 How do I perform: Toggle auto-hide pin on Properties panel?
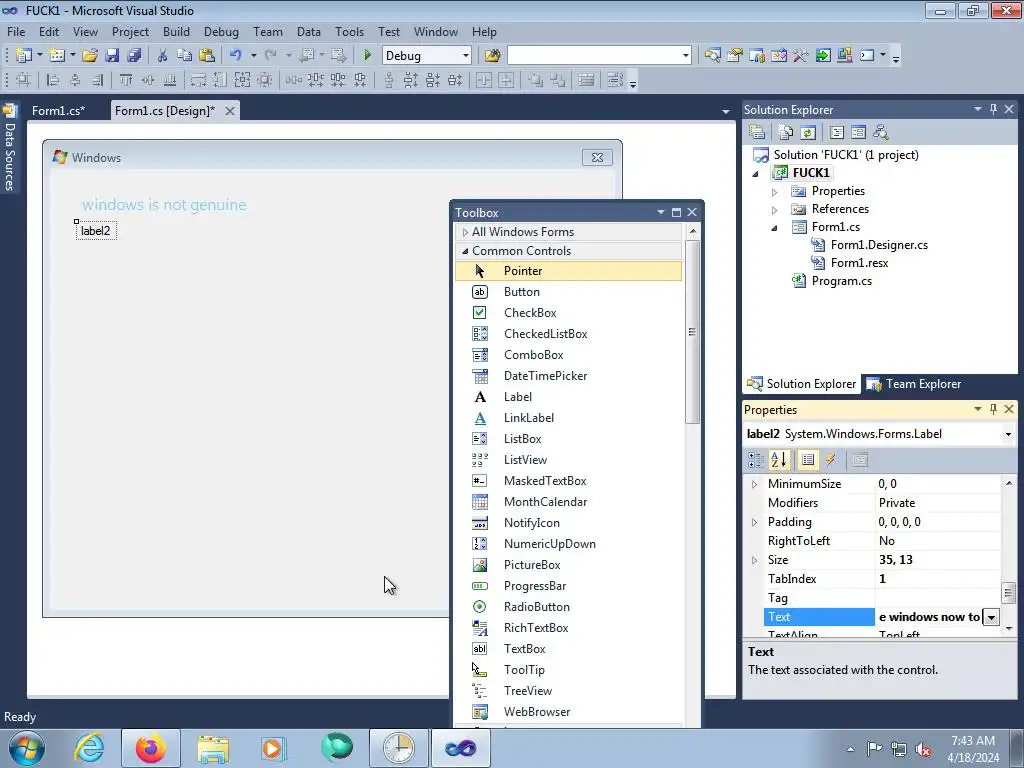[x=993, y=409]
